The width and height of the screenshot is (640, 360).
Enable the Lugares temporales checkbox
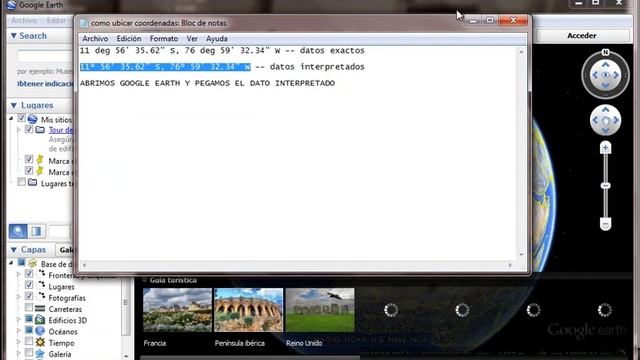pyautogui.click(x=21, y=182)
